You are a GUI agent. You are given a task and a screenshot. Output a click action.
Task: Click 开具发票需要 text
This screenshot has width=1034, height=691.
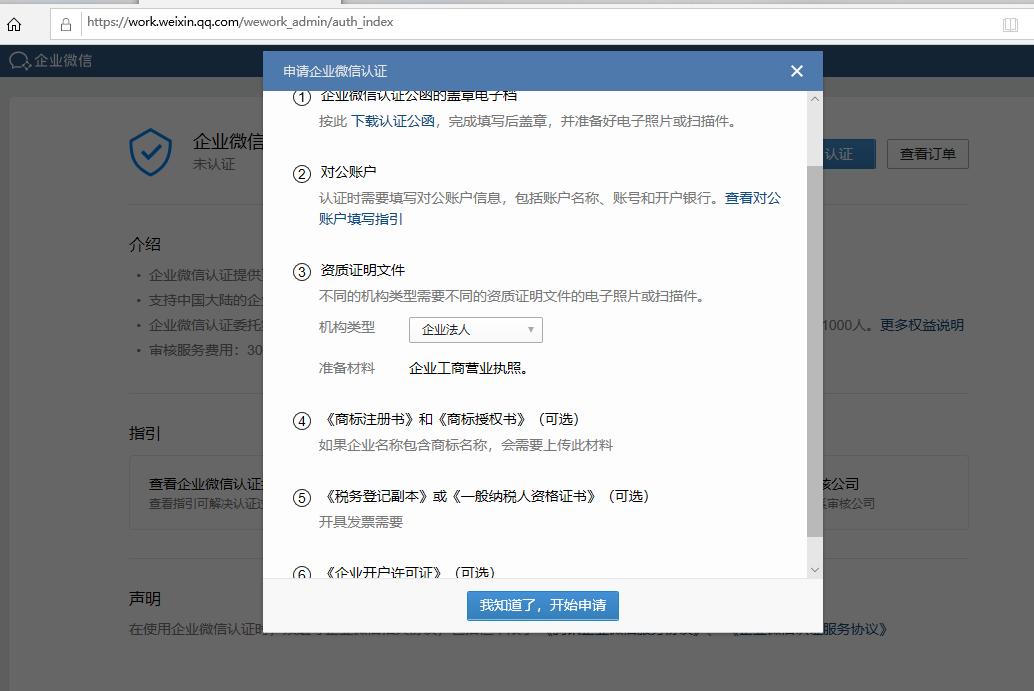(x=361, y=522)
